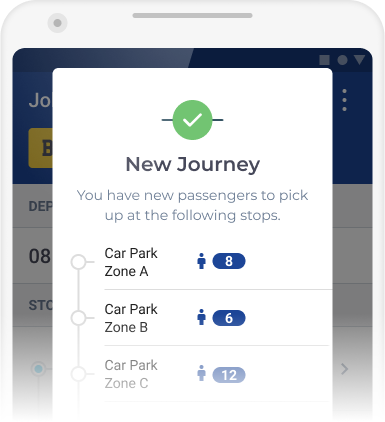The height and width of the screenshot is (422, 385).
Task: Open the three-dot overflow menu
Action: pos(344,100)
